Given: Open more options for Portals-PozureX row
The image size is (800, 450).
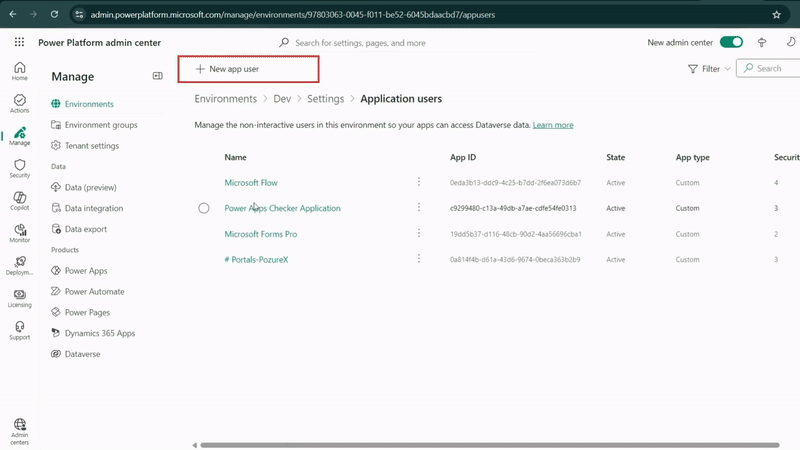Looking at the screenshot, I should (419, 259).
